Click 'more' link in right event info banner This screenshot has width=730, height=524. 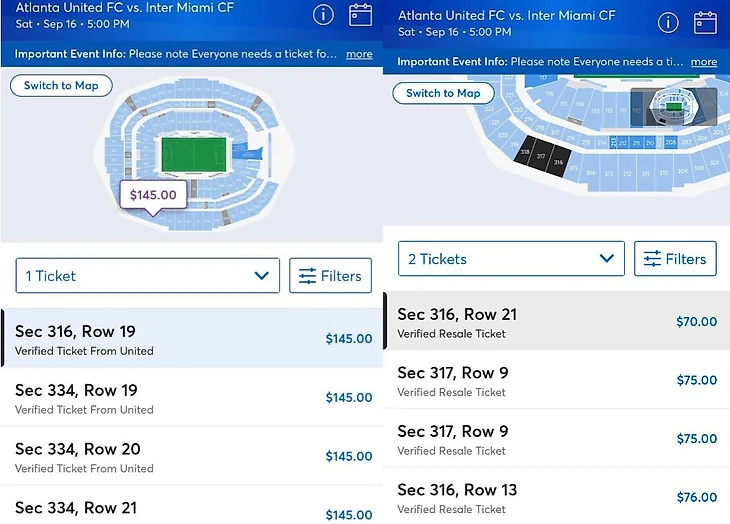coord(704,62)
